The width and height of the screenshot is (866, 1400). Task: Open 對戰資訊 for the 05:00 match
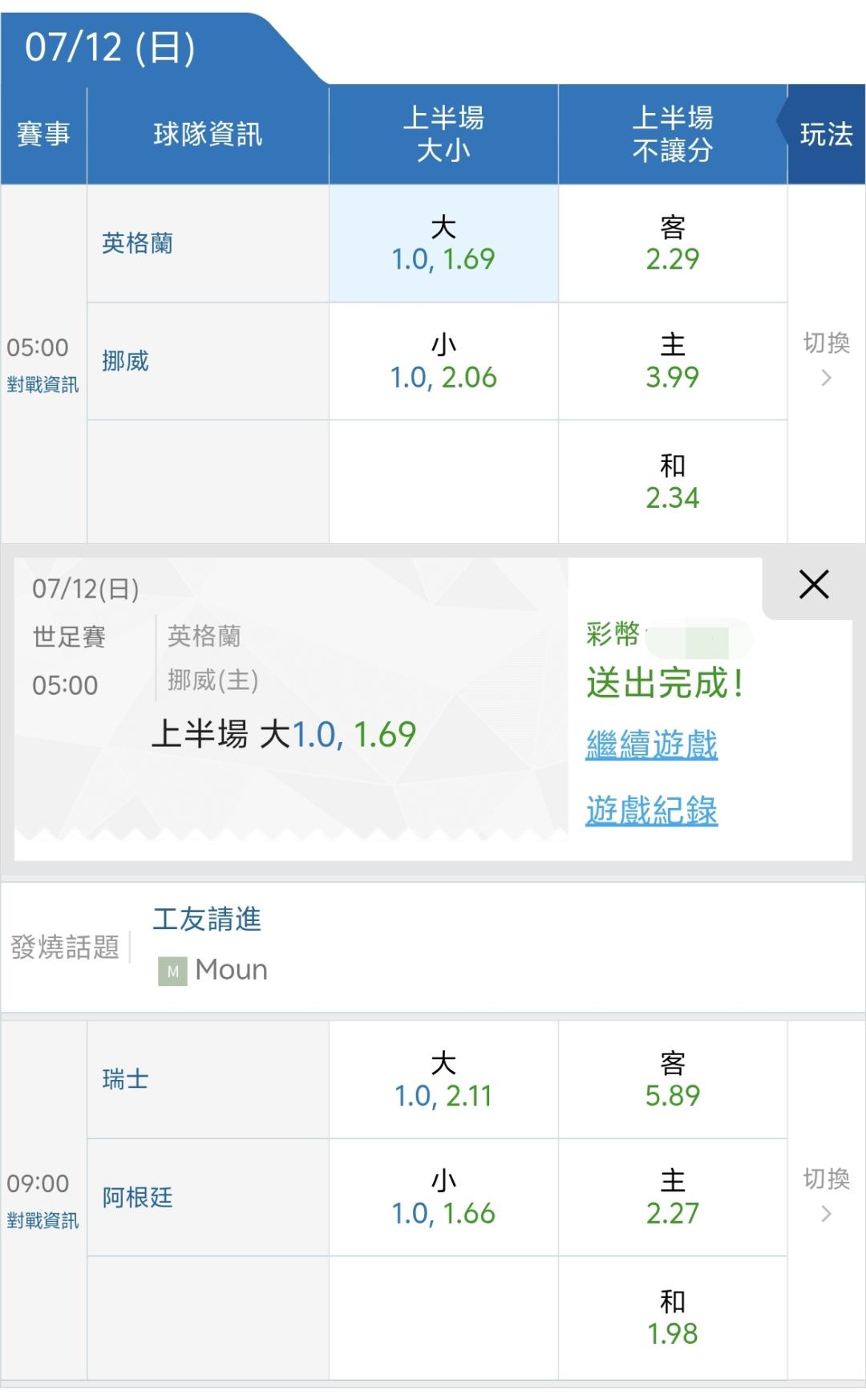pos(43,385)
